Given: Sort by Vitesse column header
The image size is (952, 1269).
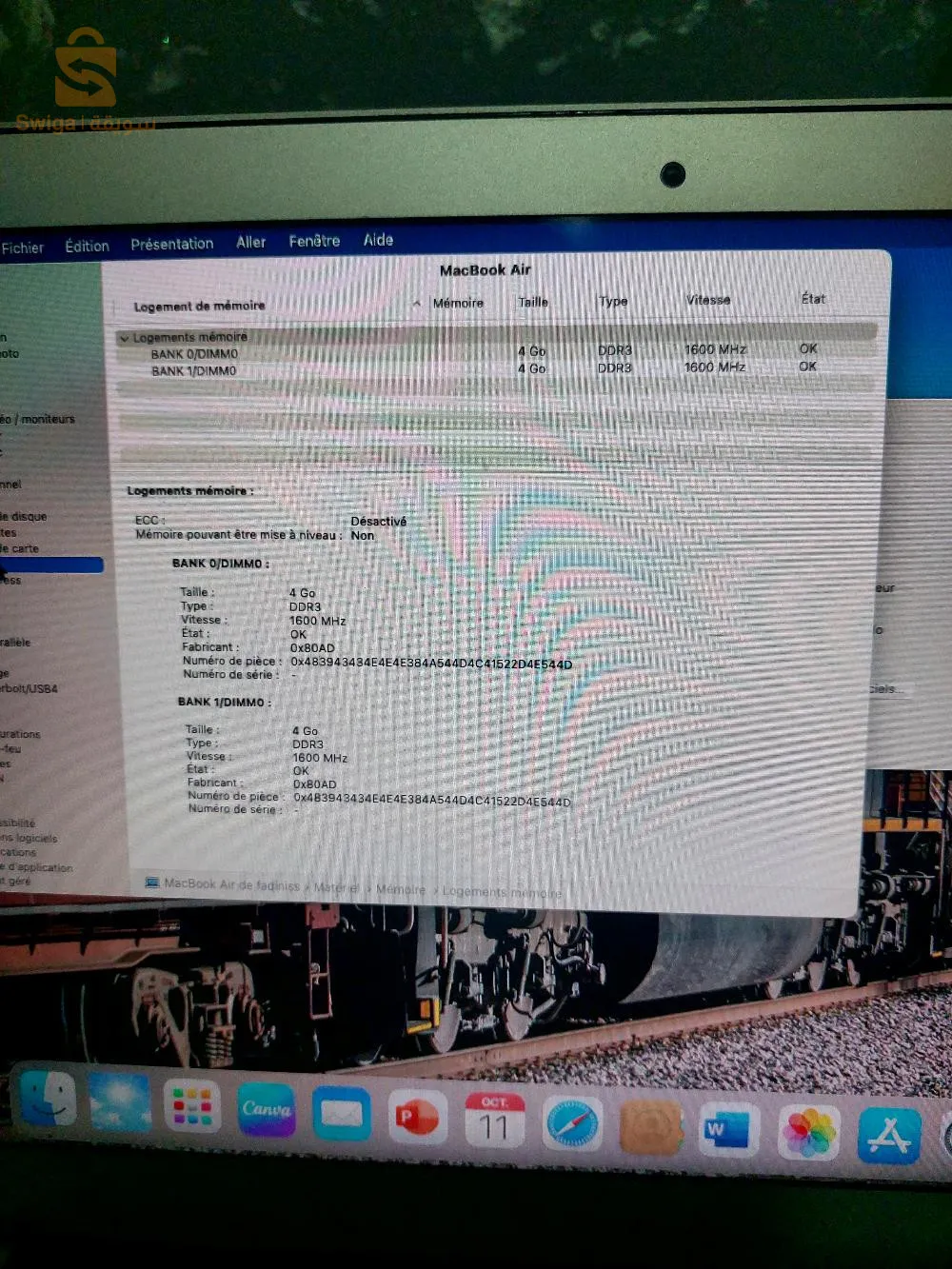Looking at the screenshot, I should (x=708, y=300).
